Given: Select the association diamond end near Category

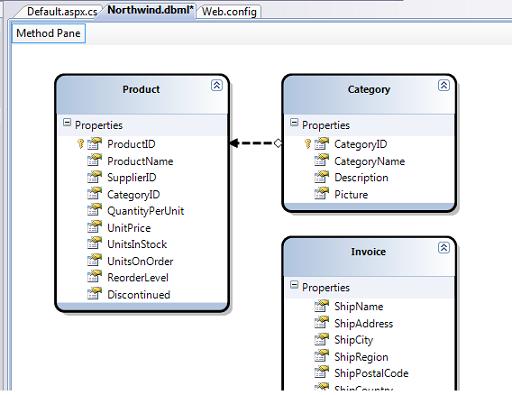Looking at the screenshot, I should (x=278, y=143).
